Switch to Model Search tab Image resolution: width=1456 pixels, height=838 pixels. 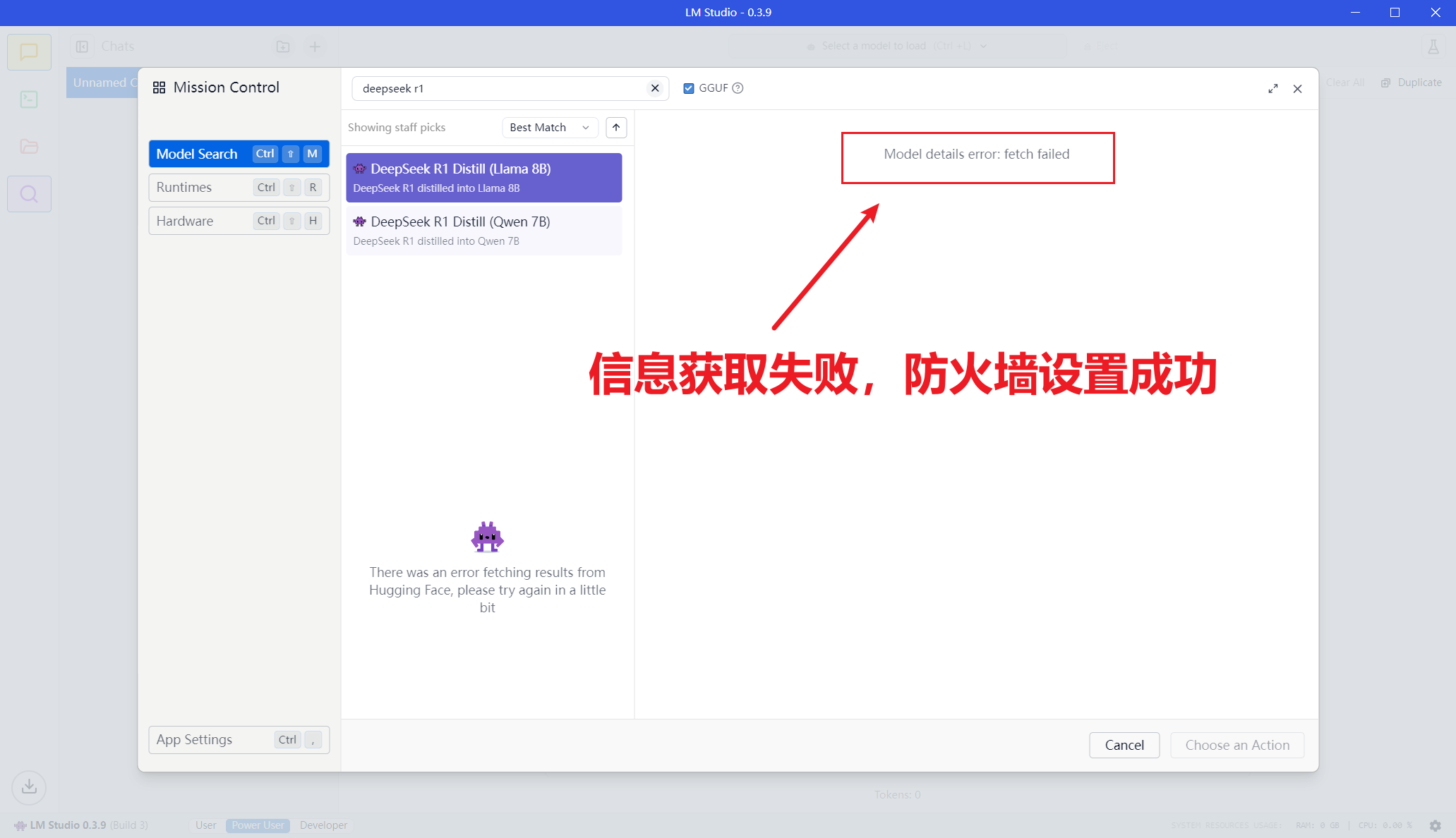[x=239, y=154]
